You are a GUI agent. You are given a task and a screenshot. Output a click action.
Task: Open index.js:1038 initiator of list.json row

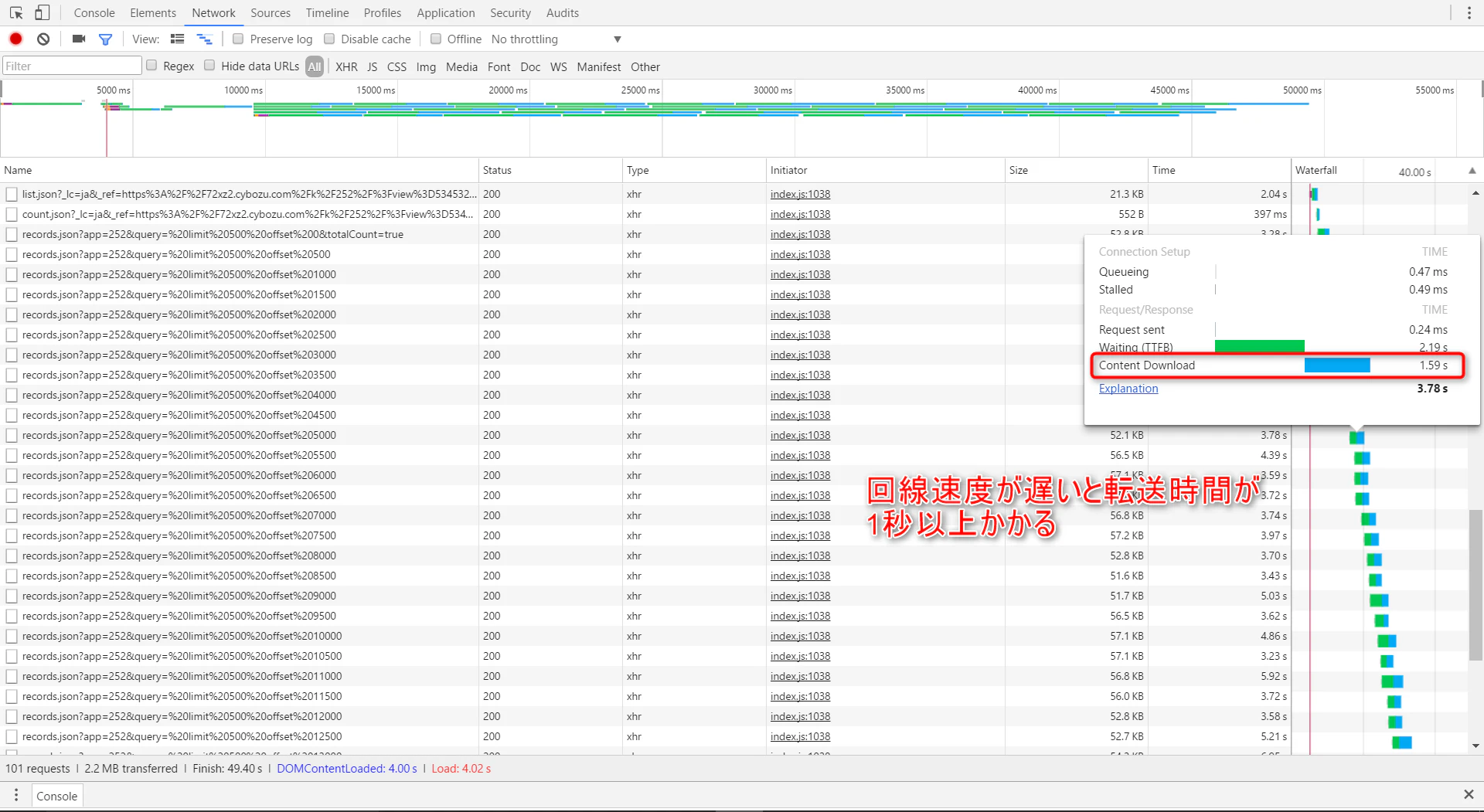[800, 194]
